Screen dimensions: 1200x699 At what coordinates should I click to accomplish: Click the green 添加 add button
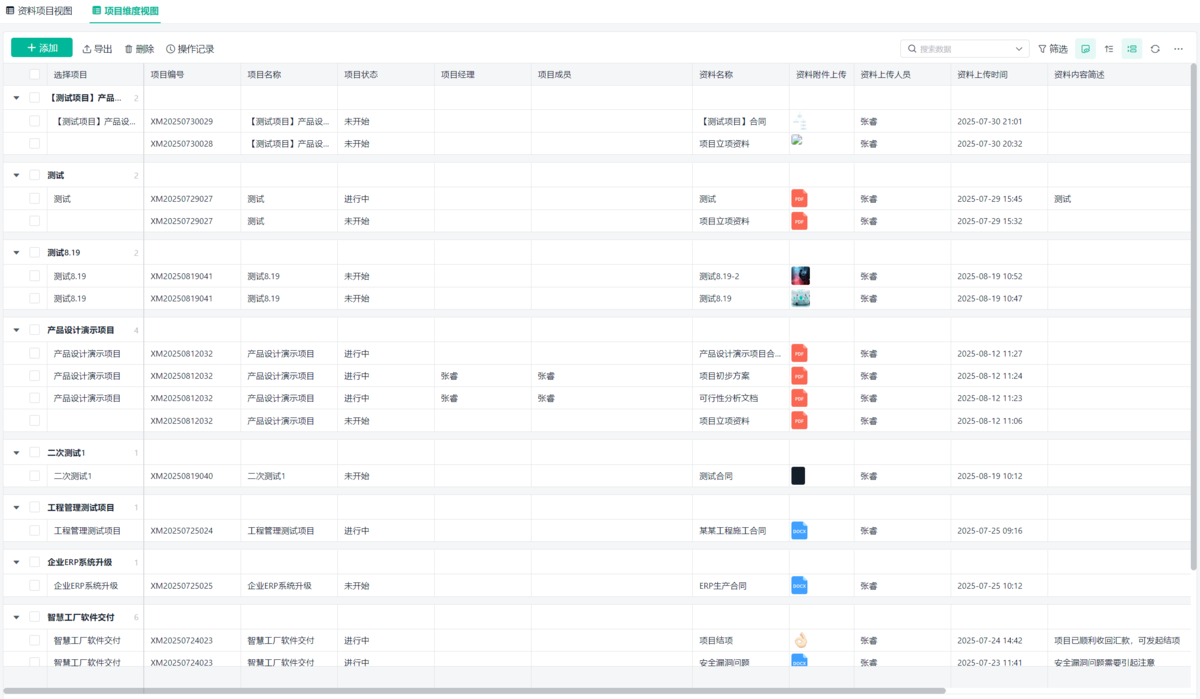pos(42,48)
